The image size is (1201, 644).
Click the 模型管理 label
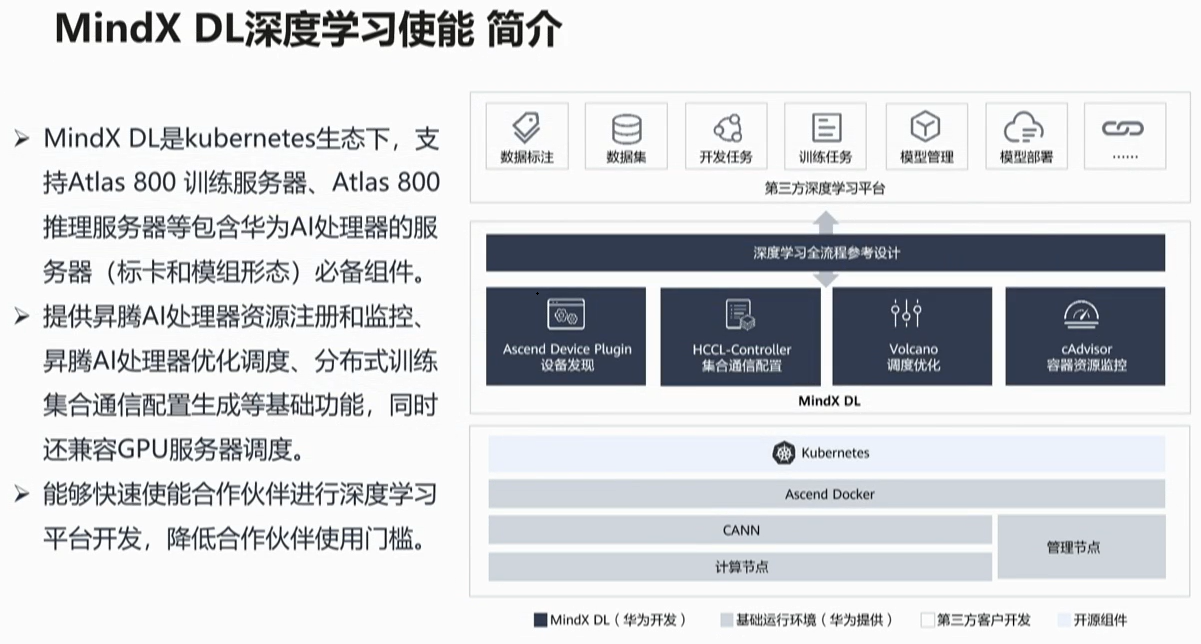tap(926, 158)
